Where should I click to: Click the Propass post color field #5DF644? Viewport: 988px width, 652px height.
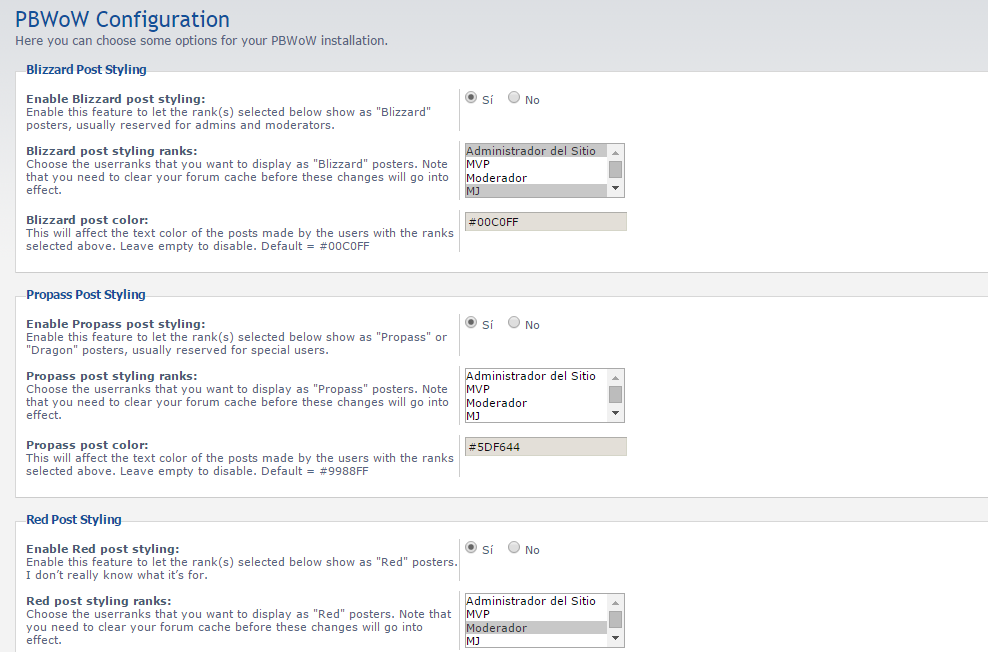tap(546, 447)
